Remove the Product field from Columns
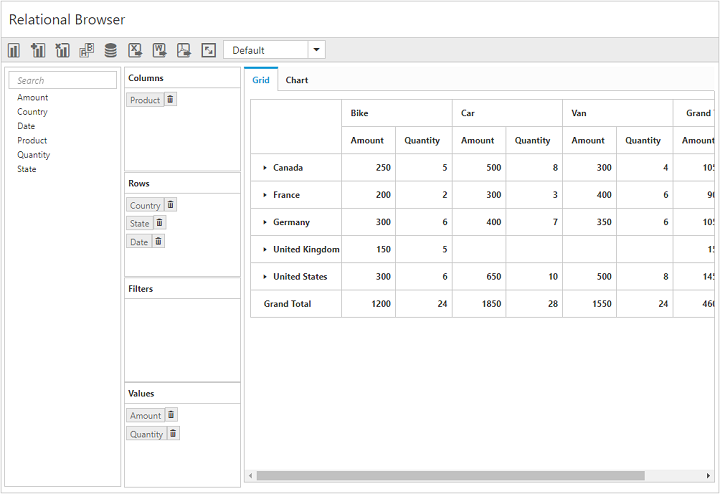The image size is (720, 494). [x=170, y=100]
